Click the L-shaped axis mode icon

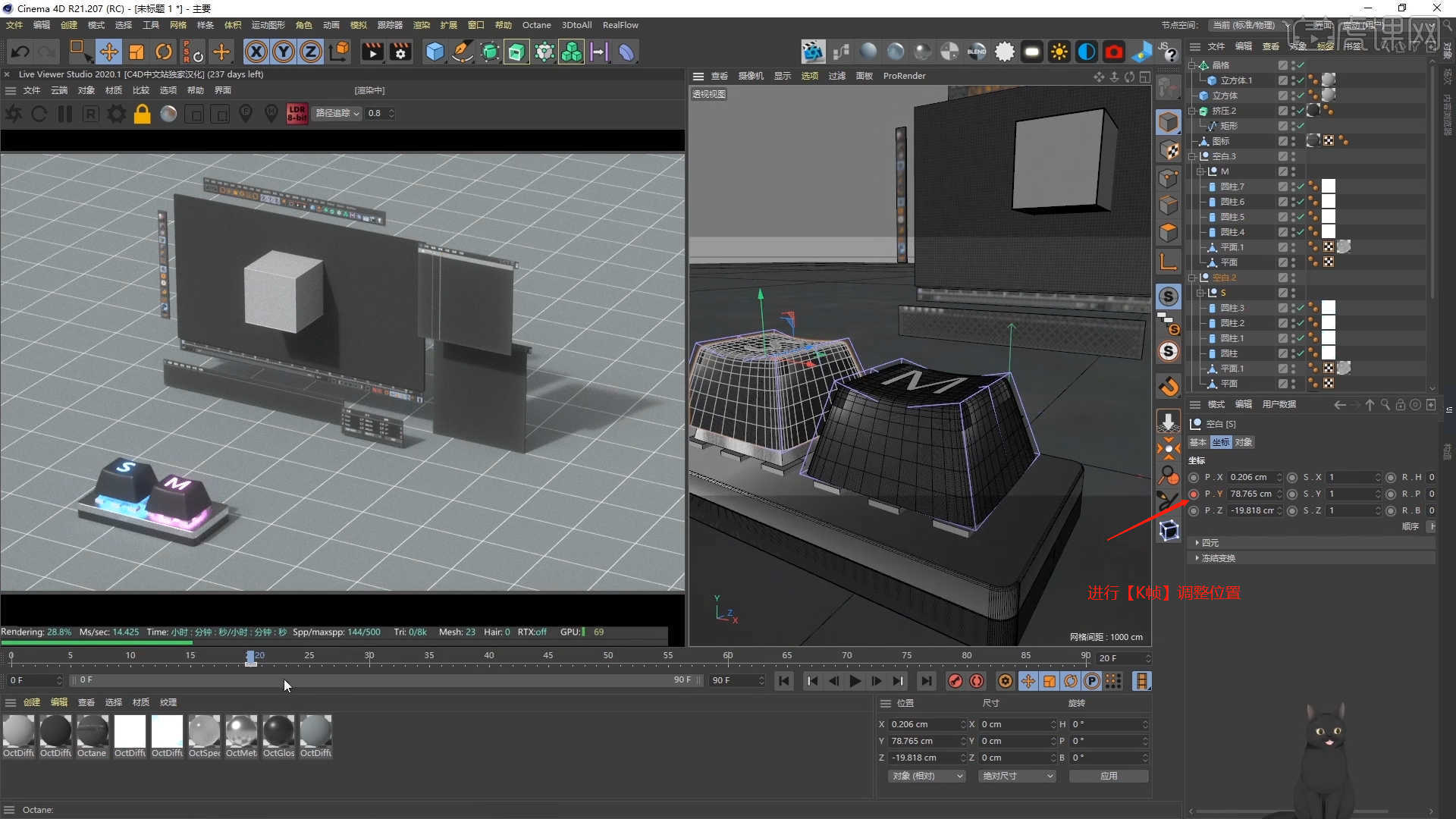[1169, 262]
